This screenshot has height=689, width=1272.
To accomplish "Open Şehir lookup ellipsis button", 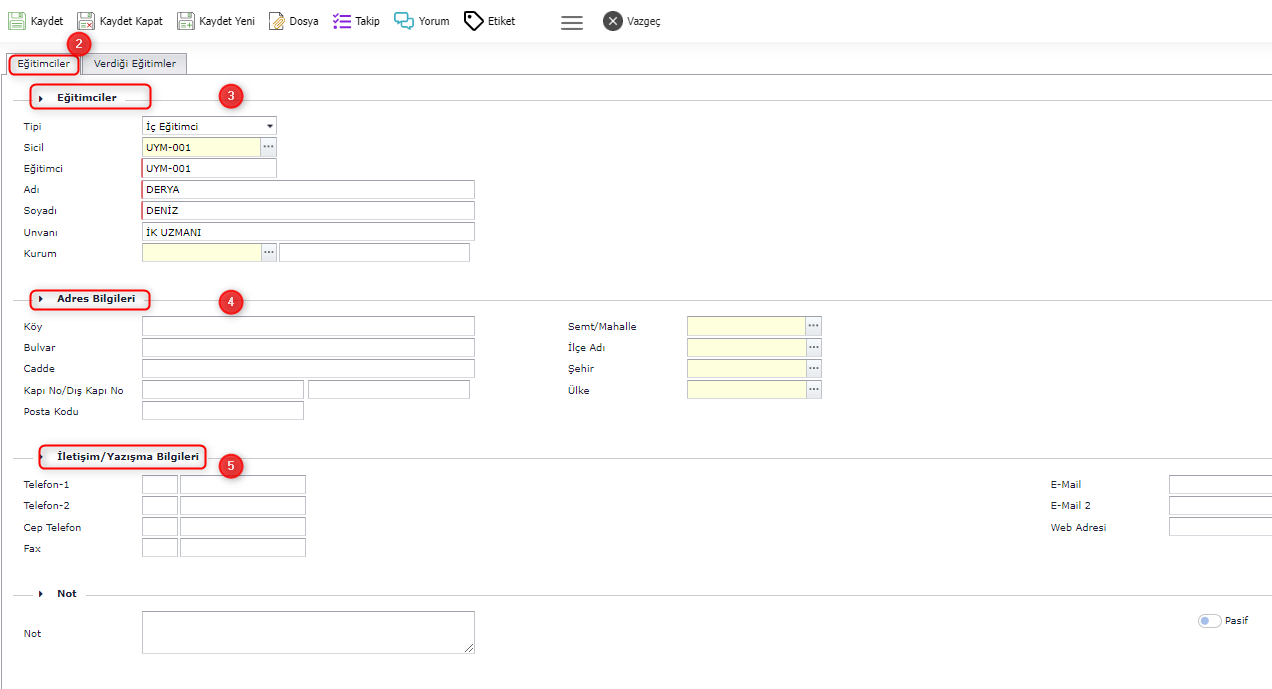I will point(814,368).
